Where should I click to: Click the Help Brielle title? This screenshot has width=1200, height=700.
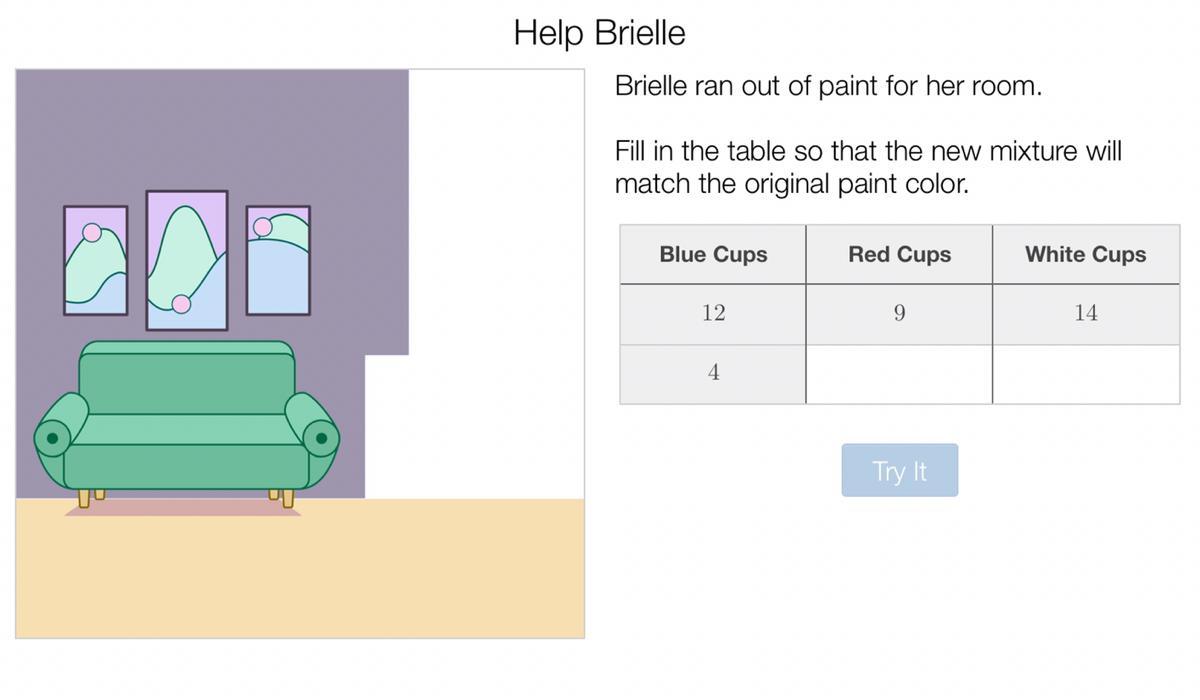click(x=599, y=32)
